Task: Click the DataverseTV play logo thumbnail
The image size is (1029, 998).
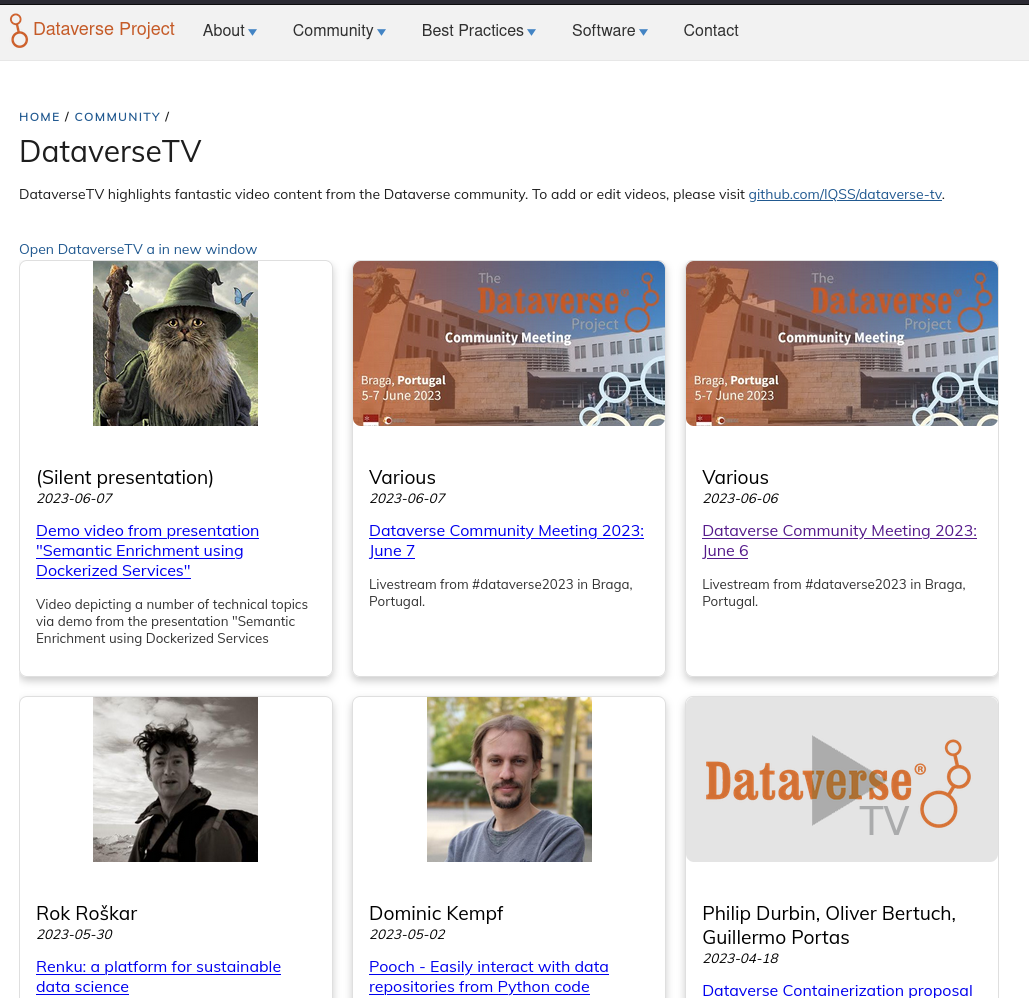Action: (x=841, y=779)
